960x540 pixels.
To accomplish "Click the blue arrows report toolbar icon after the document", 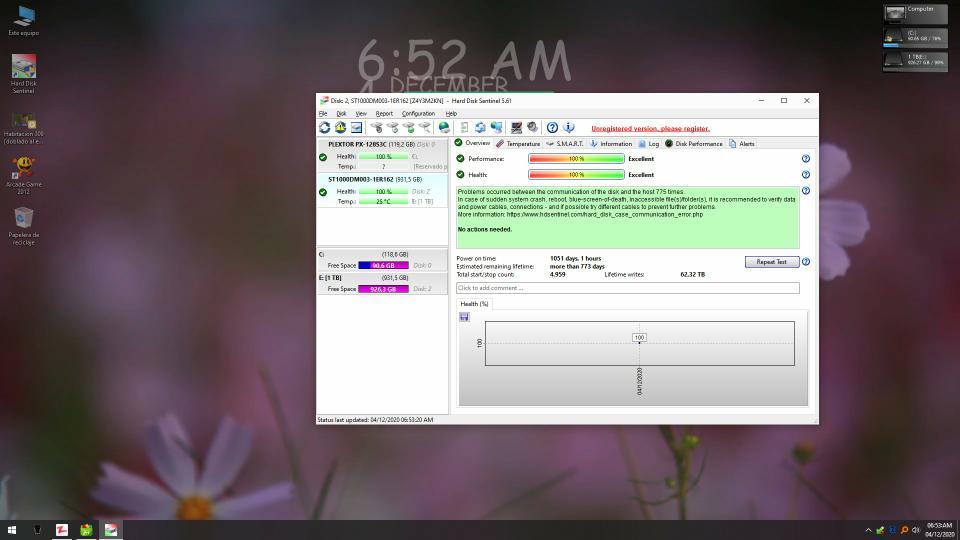I will (480, 127).
